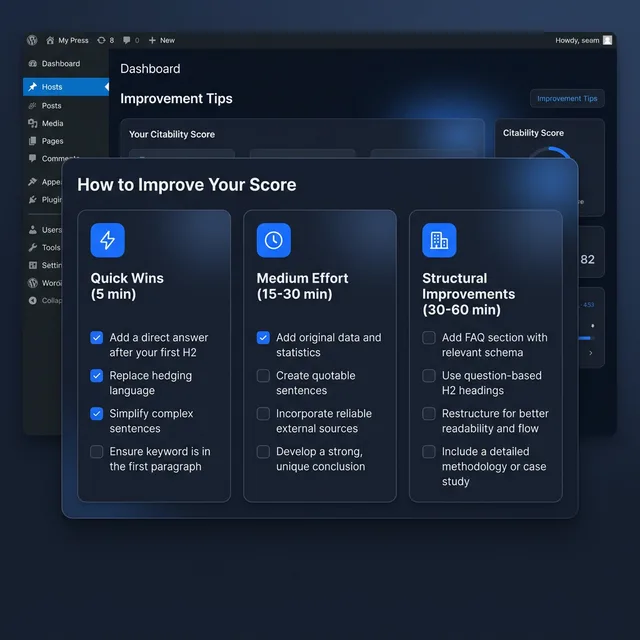Viewport: 640px width, 640px height.
Task: Go to Media in the sidebar
Action: 52,124
